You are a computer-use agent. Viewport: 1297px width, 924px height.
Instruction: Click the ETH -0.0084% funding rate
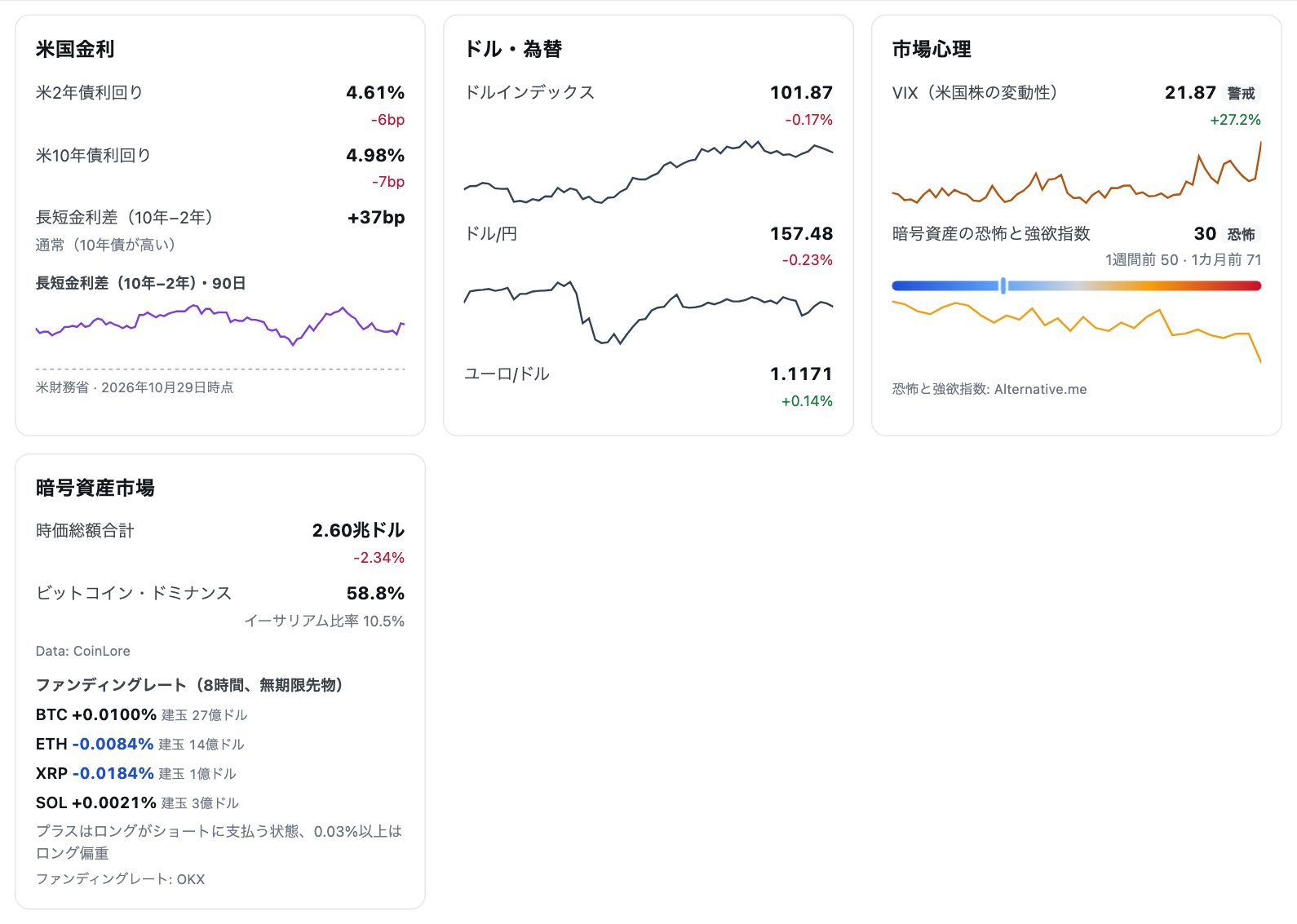click(113, 744)
